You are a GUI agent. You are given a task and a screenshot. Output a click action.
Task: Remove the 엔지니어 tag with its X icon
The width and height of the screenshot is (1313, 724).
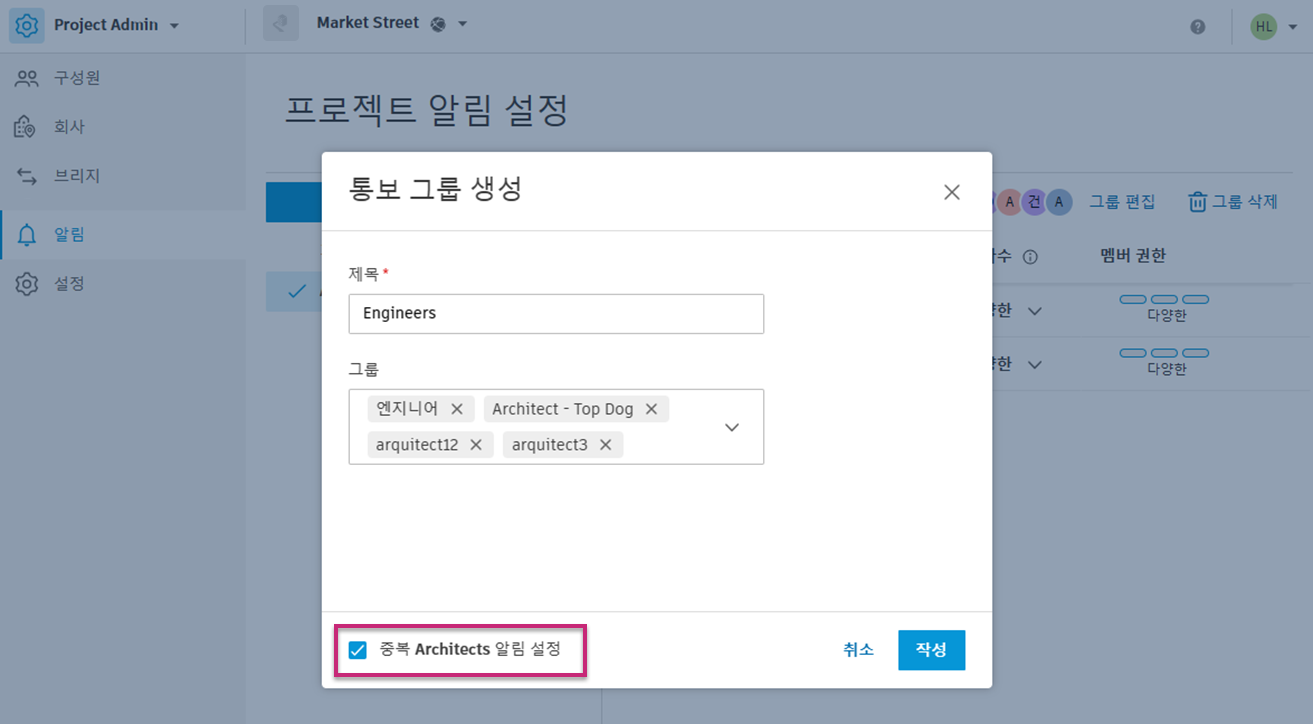[457, 408]
